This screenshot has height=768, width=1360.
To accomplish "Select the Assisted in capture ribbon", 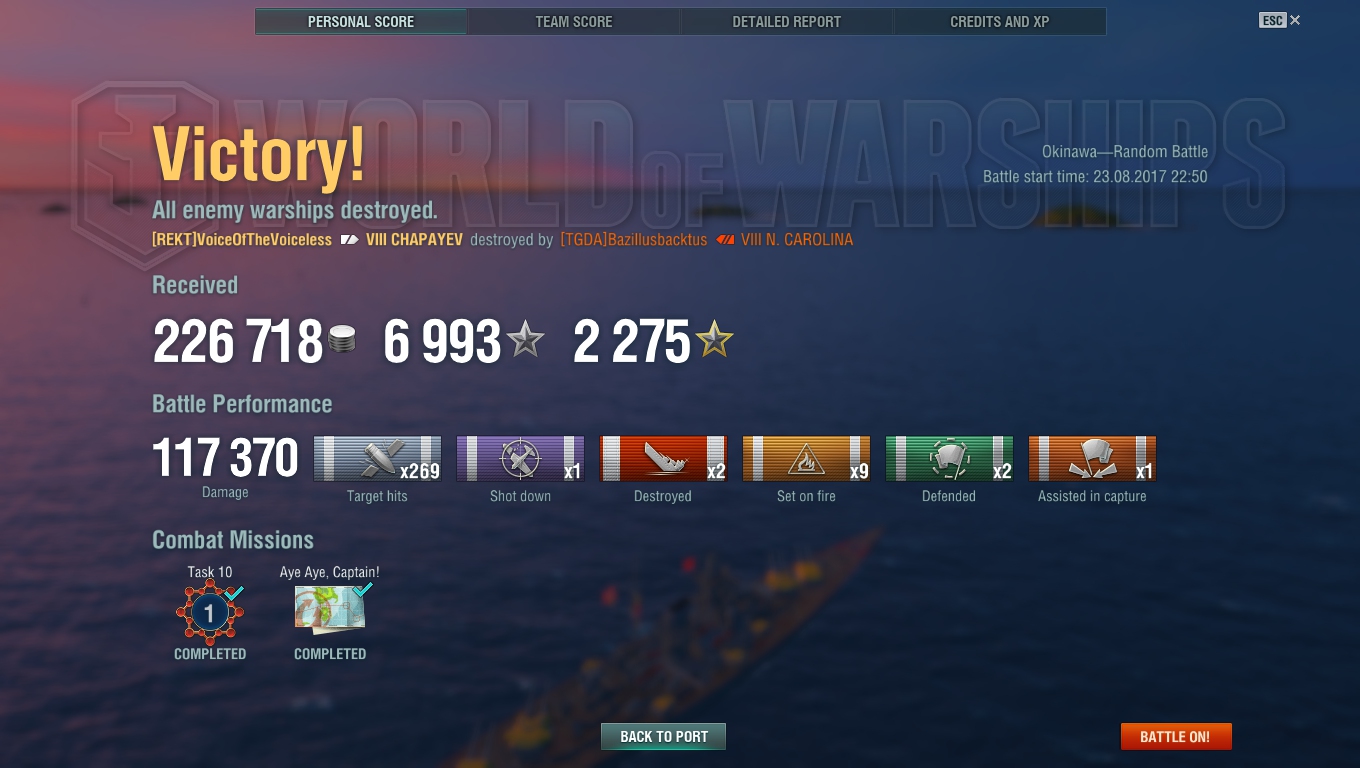I will click(1092, 459).
